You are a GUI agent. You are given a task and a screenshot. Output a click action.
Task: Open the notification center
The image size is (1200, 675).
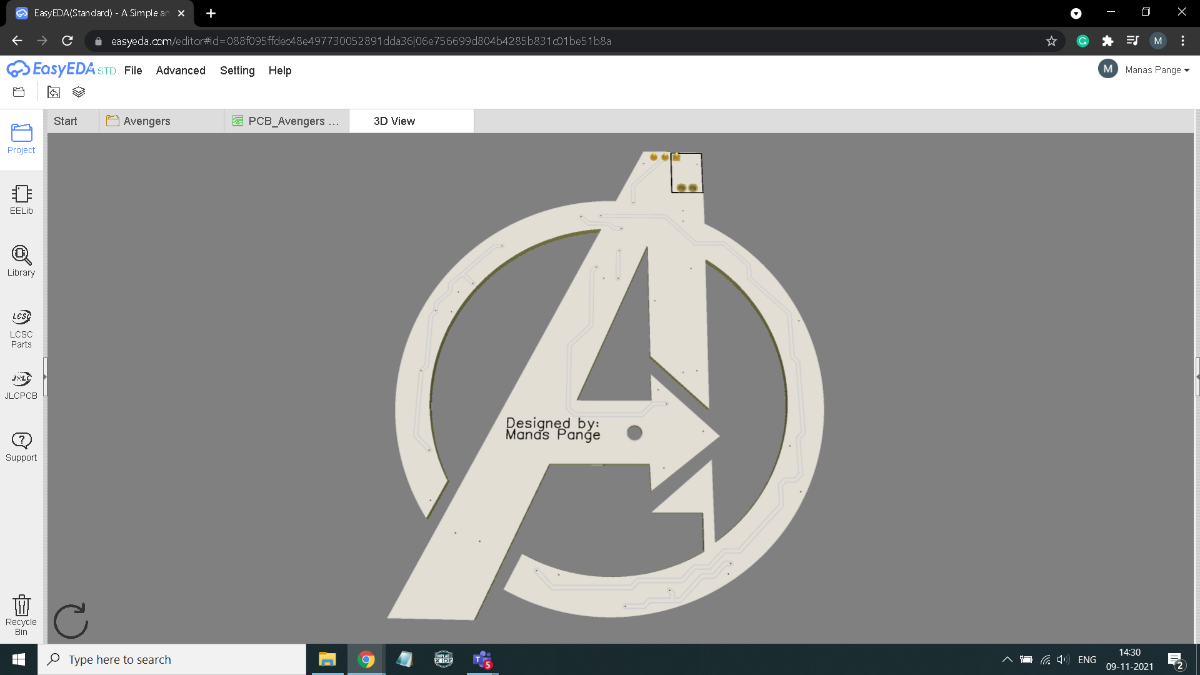(x=1177, y=660)
